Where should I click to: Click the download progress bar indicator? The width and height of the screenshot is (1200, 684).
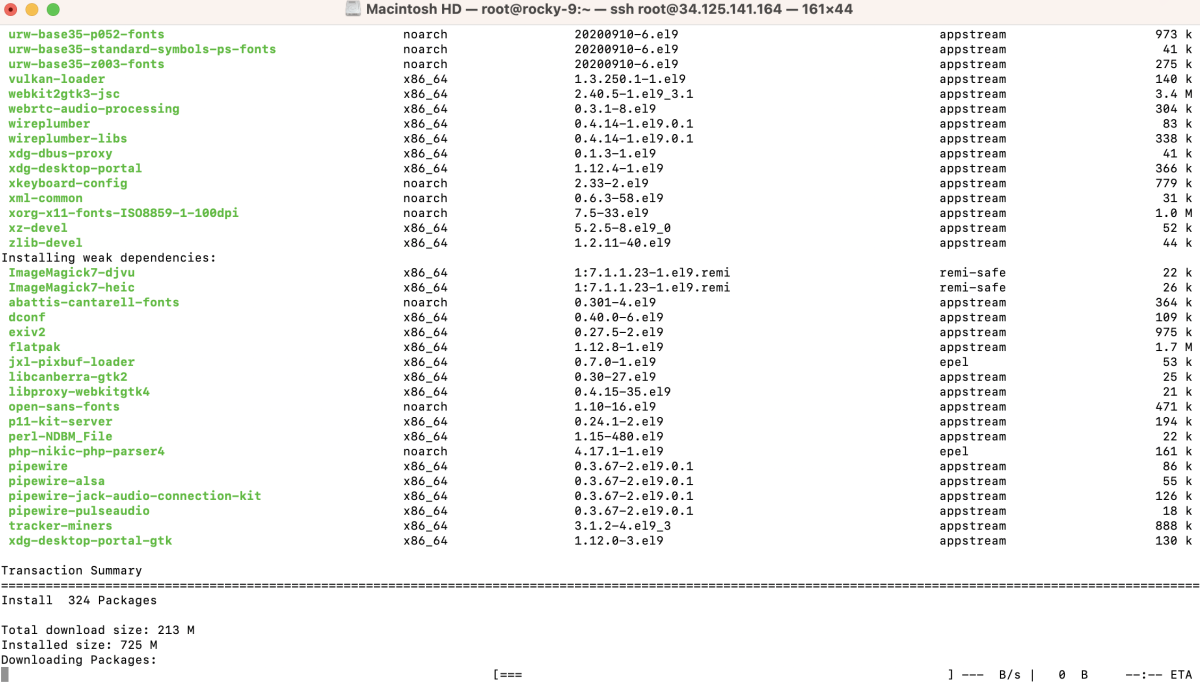coord(508,675)
